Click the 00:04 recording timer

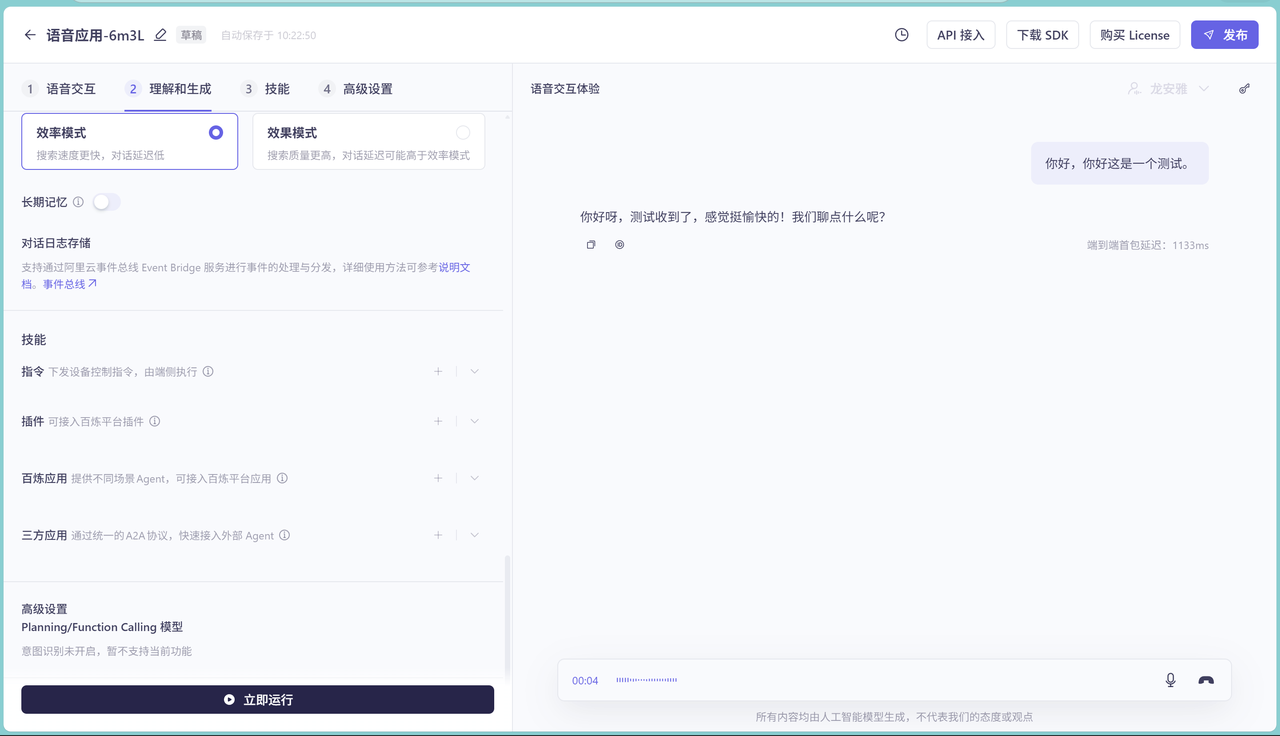pyautogui.click(x=585, y=681)
